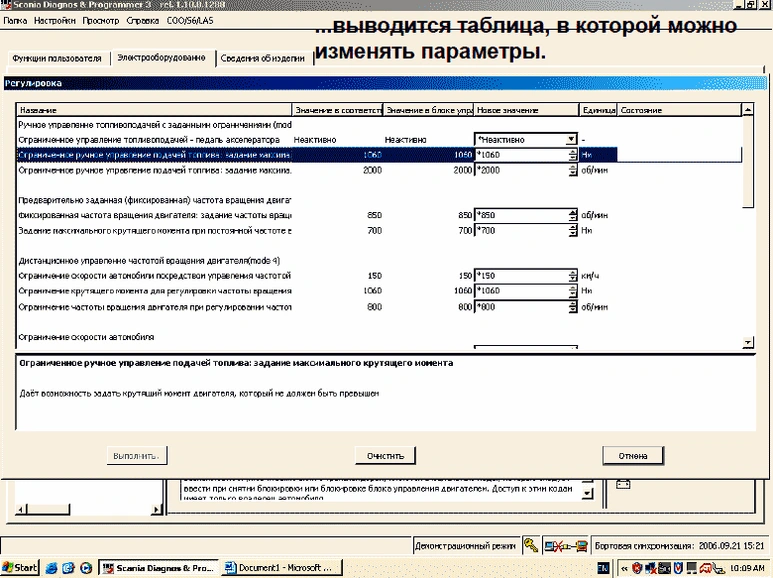Image resolution: width=773 pixels, height=578 pixels.
Task: Open Internet Explorer from quick launch
Action: pyautogui.click(x=50, y=568)
